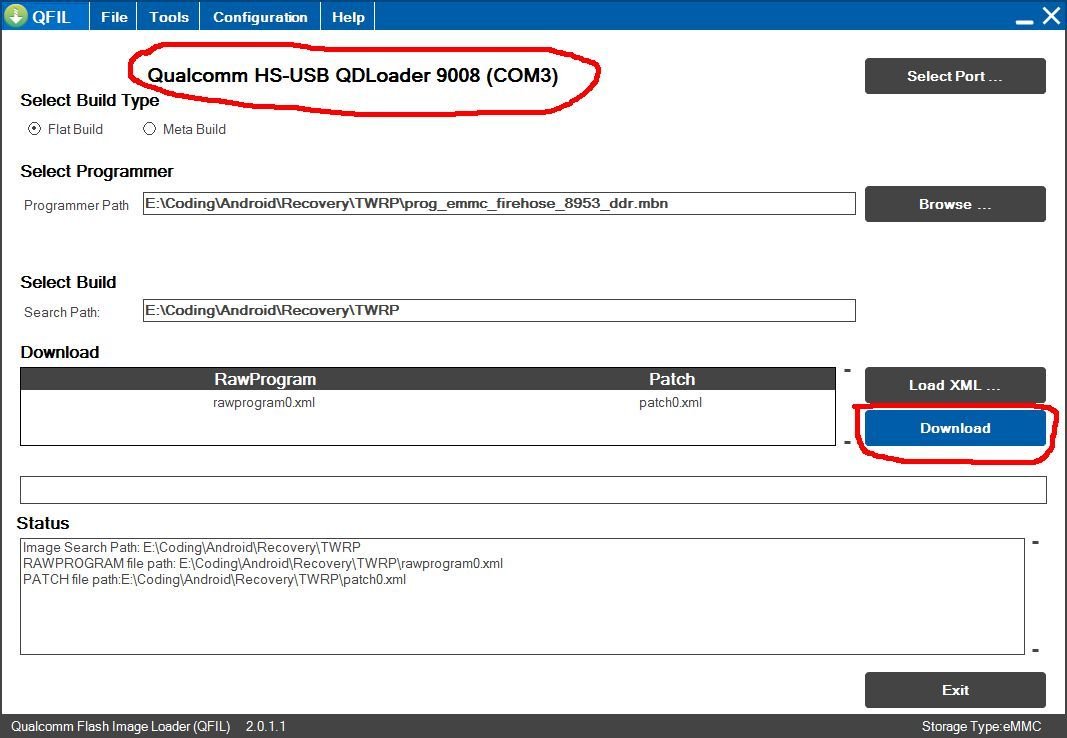Open the File menu
The width and height of the screenshot is (1067, 738).
[114, 17]
